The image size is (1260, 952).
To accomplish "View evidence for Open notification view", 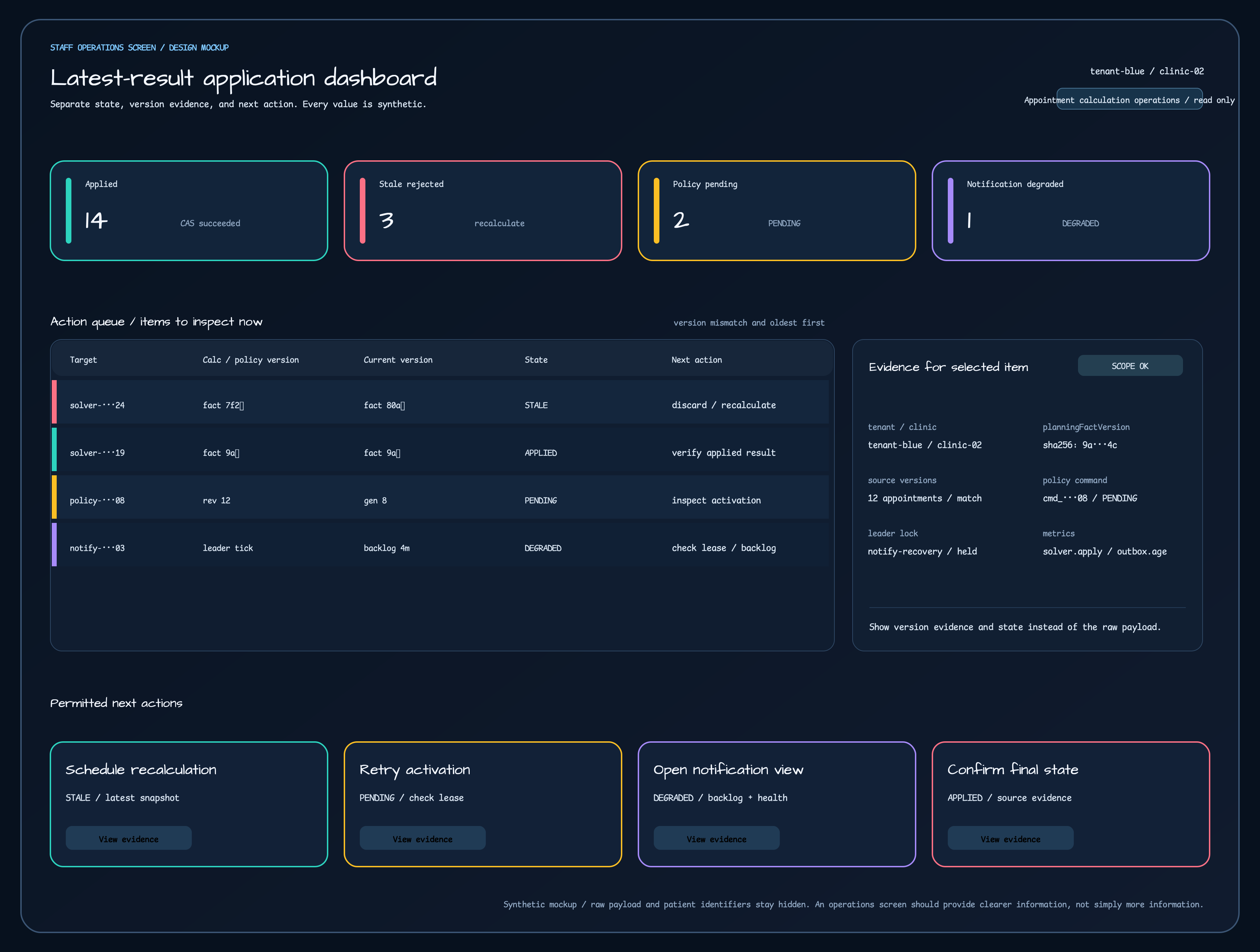I will click(716, 838).
